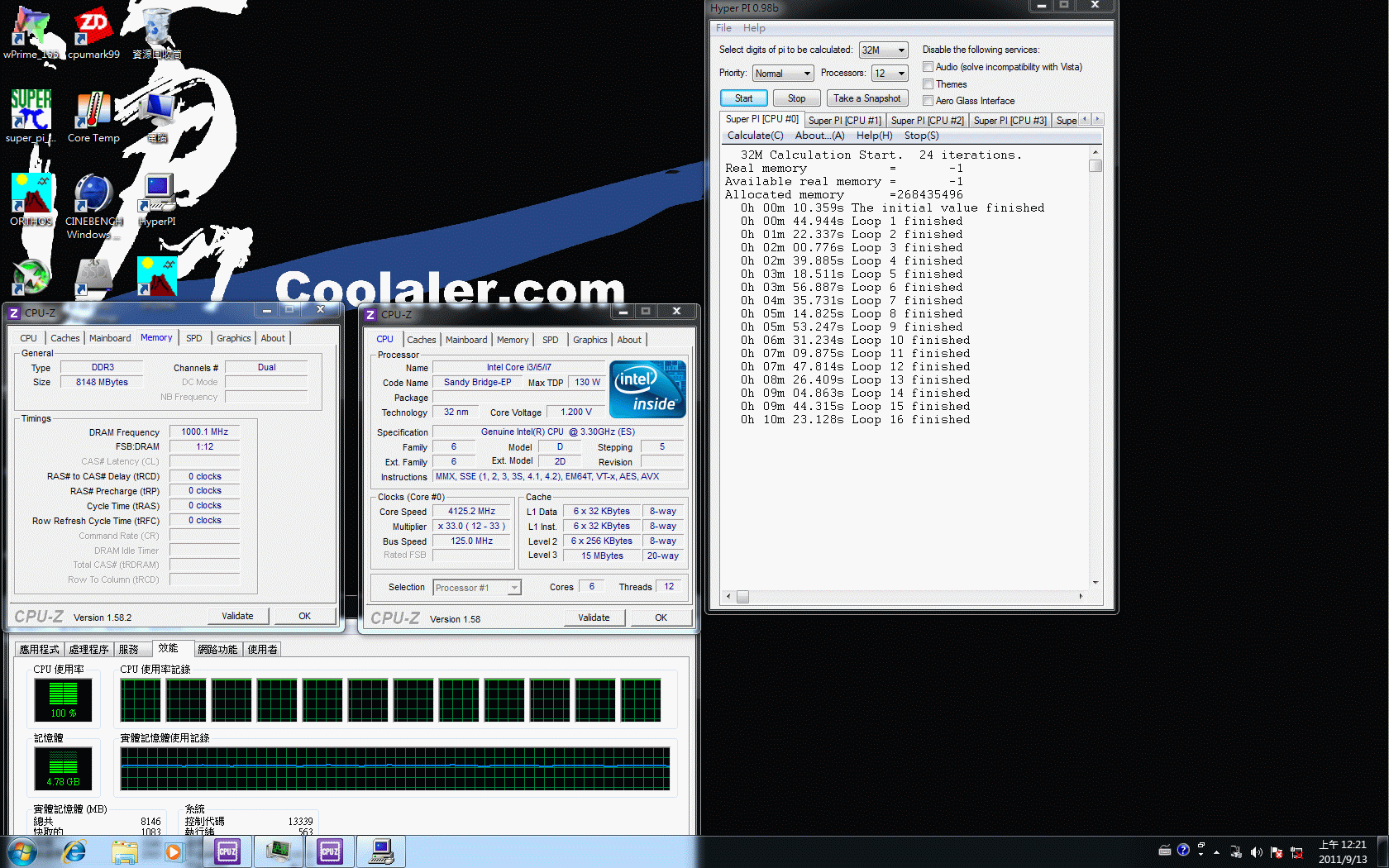The image size is (1389, 868).
Task: Switch to SPD tab in left CPU-Z window
Action: [x=194, y=338]
